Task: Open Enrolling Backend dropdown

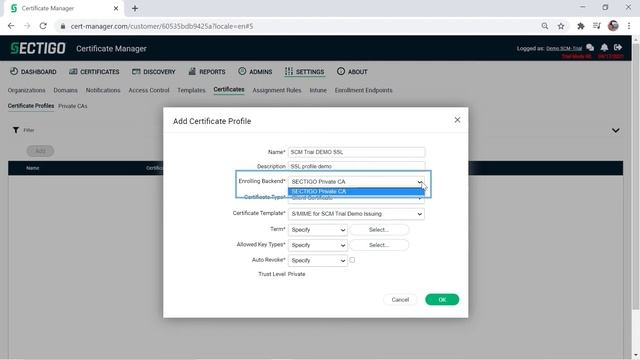Action: (x=356, y=182)
